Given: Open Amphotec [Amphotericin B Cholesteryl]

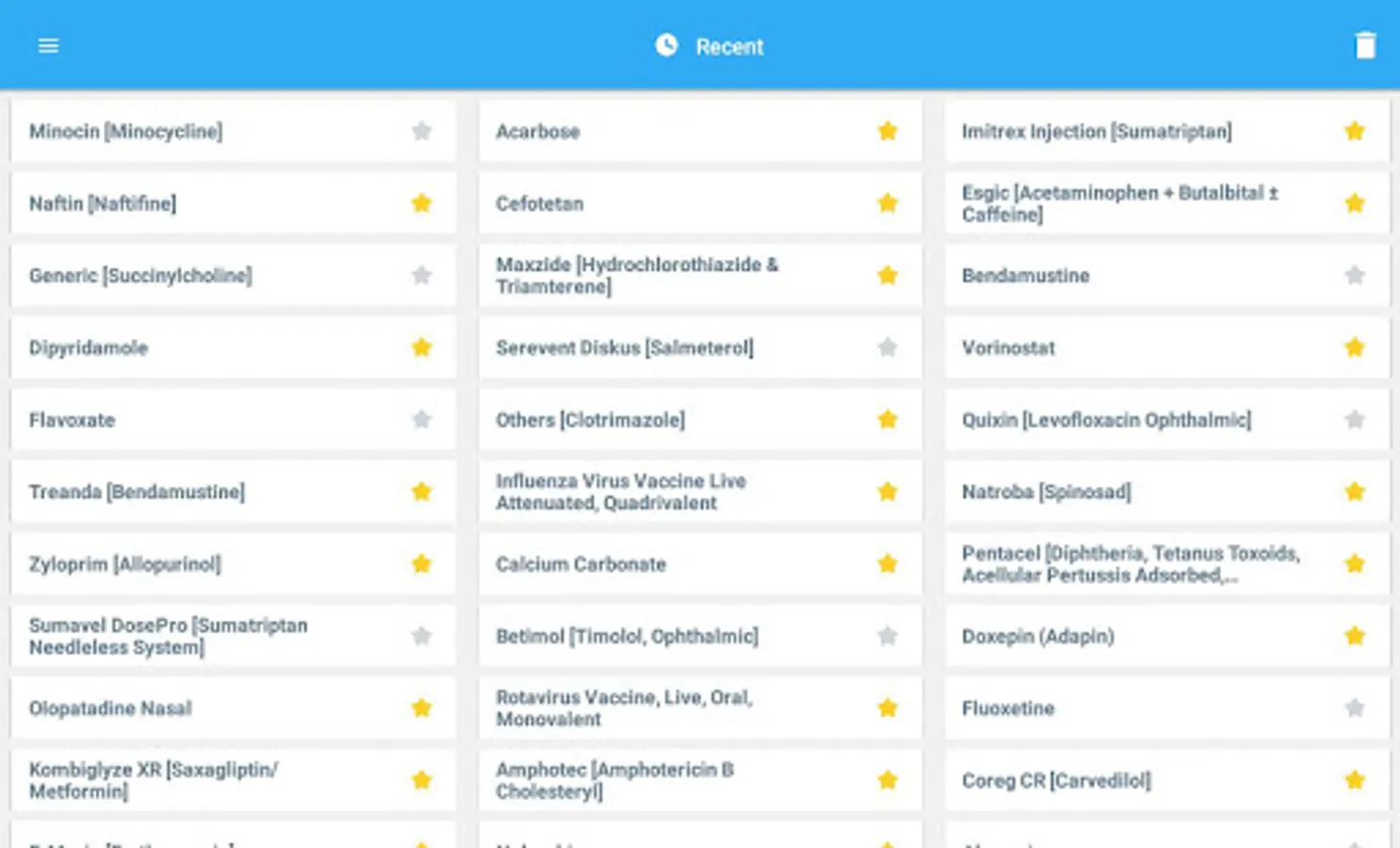Looking at the screenshot, I should [x=700, y=780].
